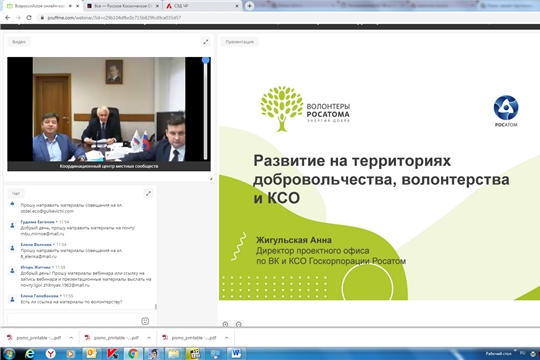The width and height of the screenshot is (540, 360).
Task: Click Елена Голобокова's name in chat
Action: 39,296
